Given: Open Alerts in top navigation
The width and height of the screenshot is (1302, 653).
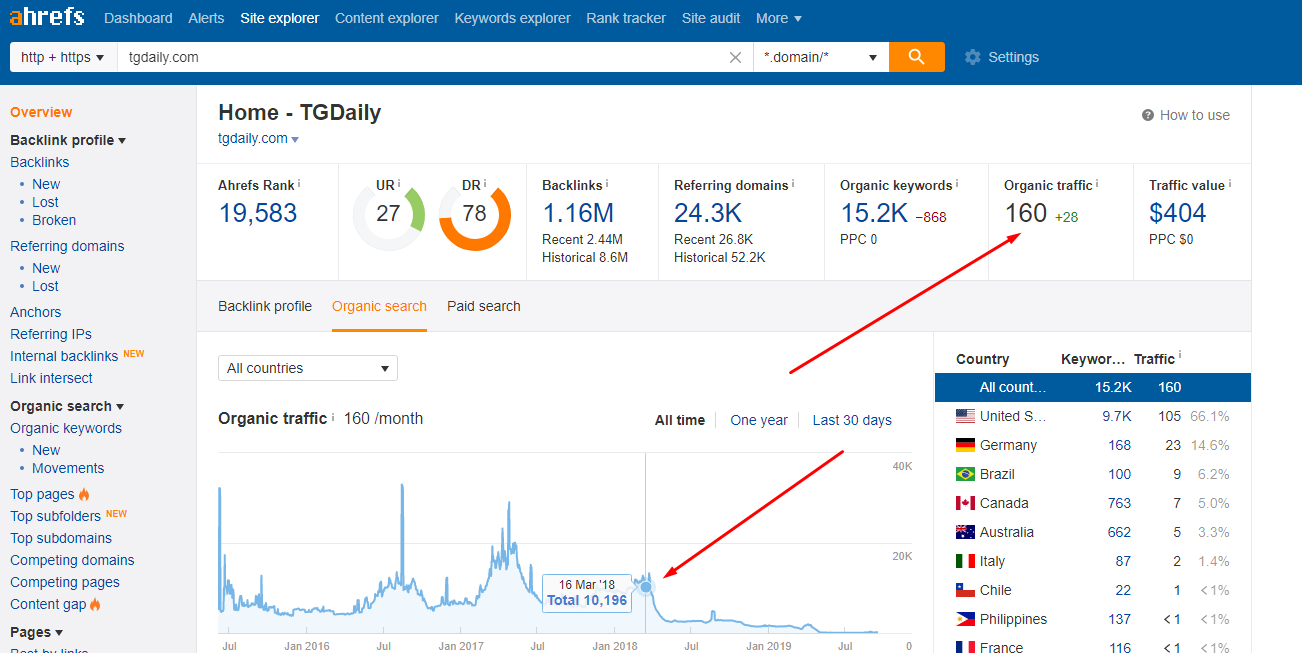Looking at the screenshot, I should pyautogui.click(x=206, y=18).
